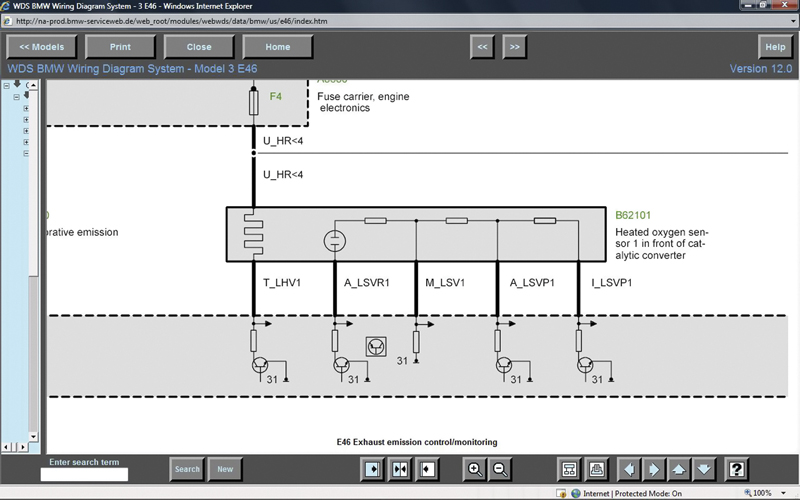Open the 100% zoom level dropdown arrow
800x500 pixels.
(783, 493)
